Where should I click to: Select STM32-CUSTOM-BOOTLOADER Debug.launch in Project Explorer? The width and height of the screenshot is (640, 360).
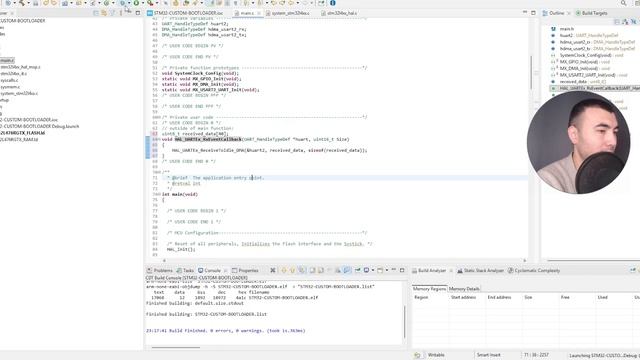coord(40,126)
